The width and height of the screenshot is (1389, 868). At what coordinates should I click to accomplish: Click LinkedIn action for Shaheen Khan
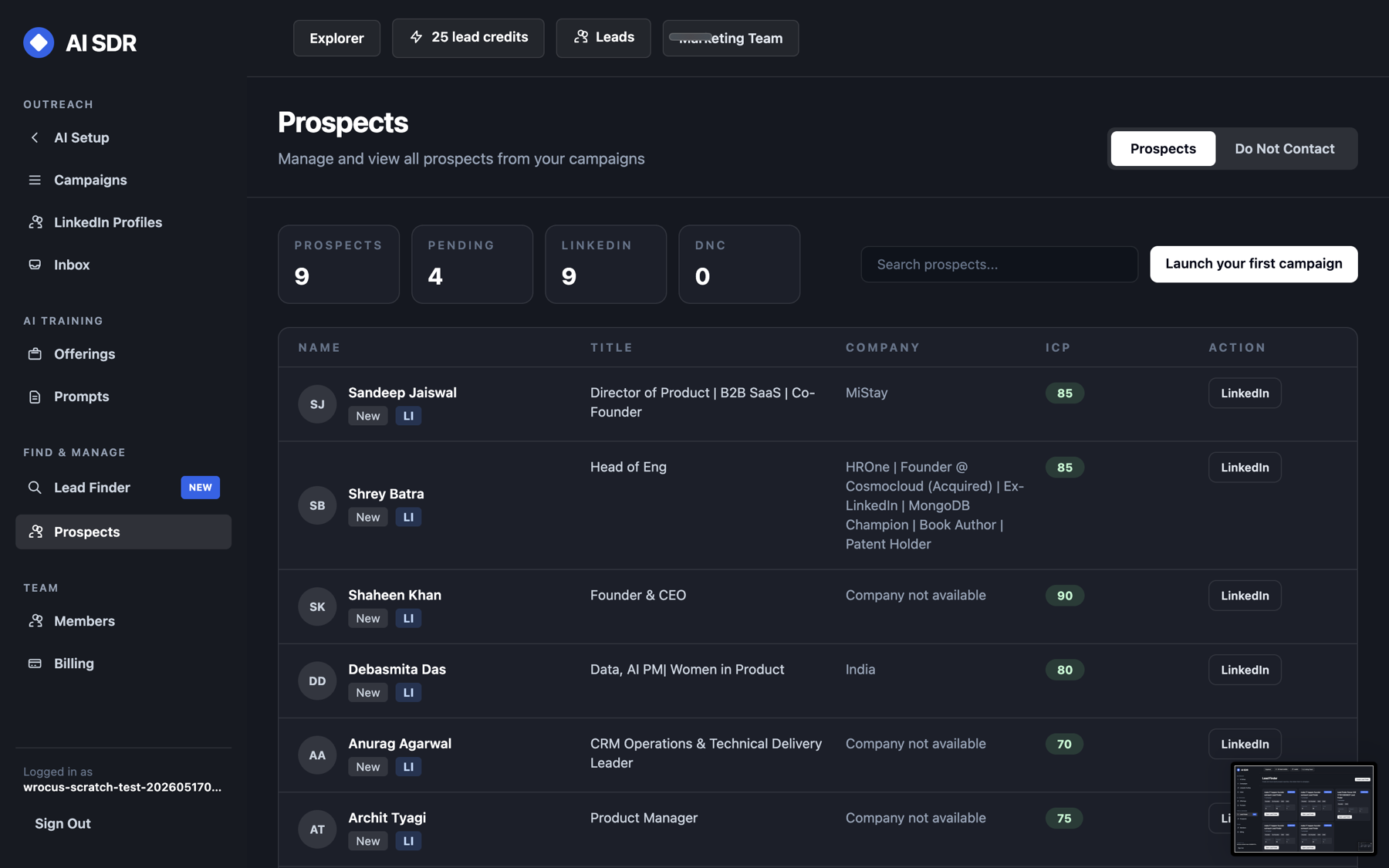tap(1245, 596)
